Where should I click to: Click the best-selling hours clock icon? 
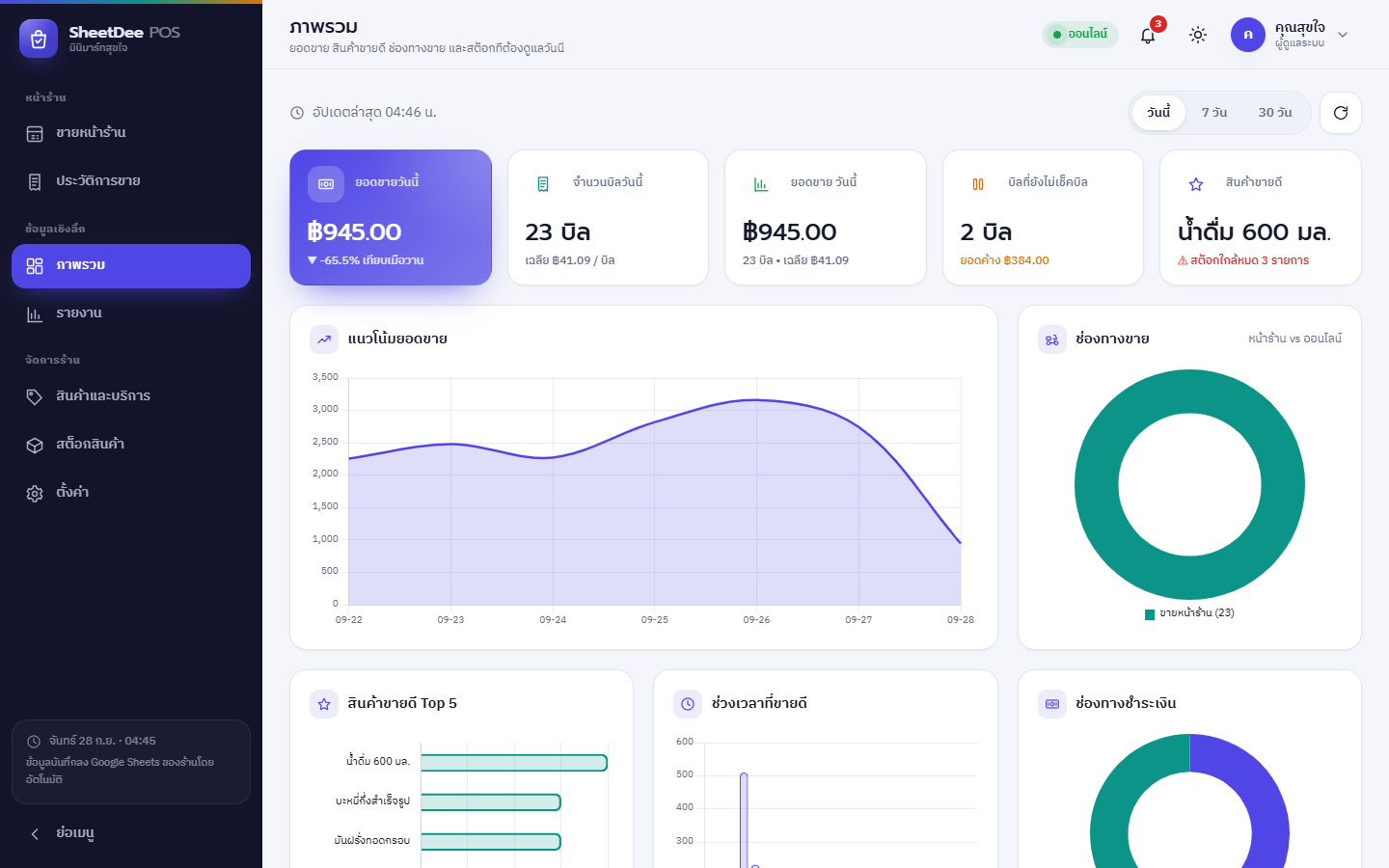(688, 704)
